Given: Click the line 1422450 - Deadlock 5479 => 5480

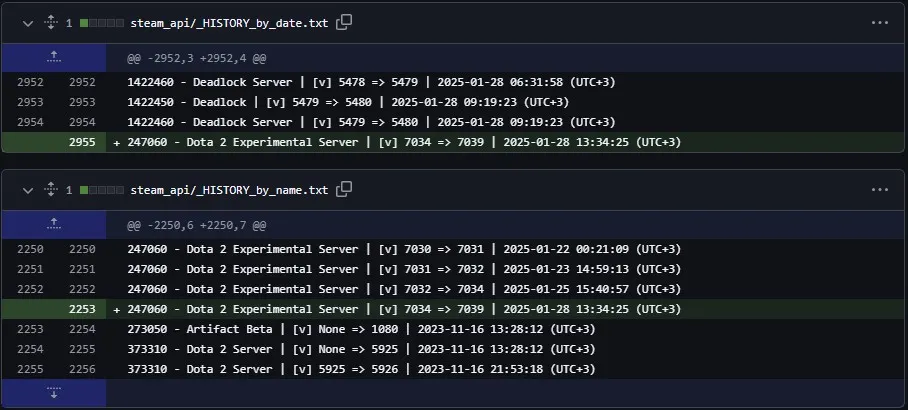Looking at the screenshot, I should coord(348,102).
